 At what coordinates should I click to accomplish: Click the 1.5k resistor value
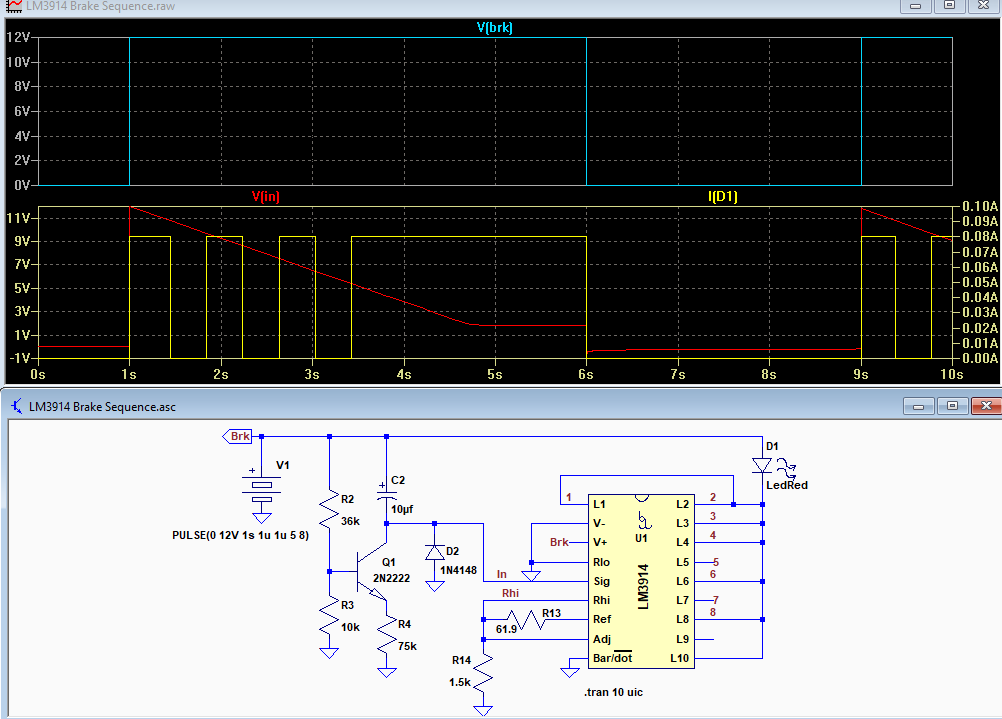tap(459, 682)
